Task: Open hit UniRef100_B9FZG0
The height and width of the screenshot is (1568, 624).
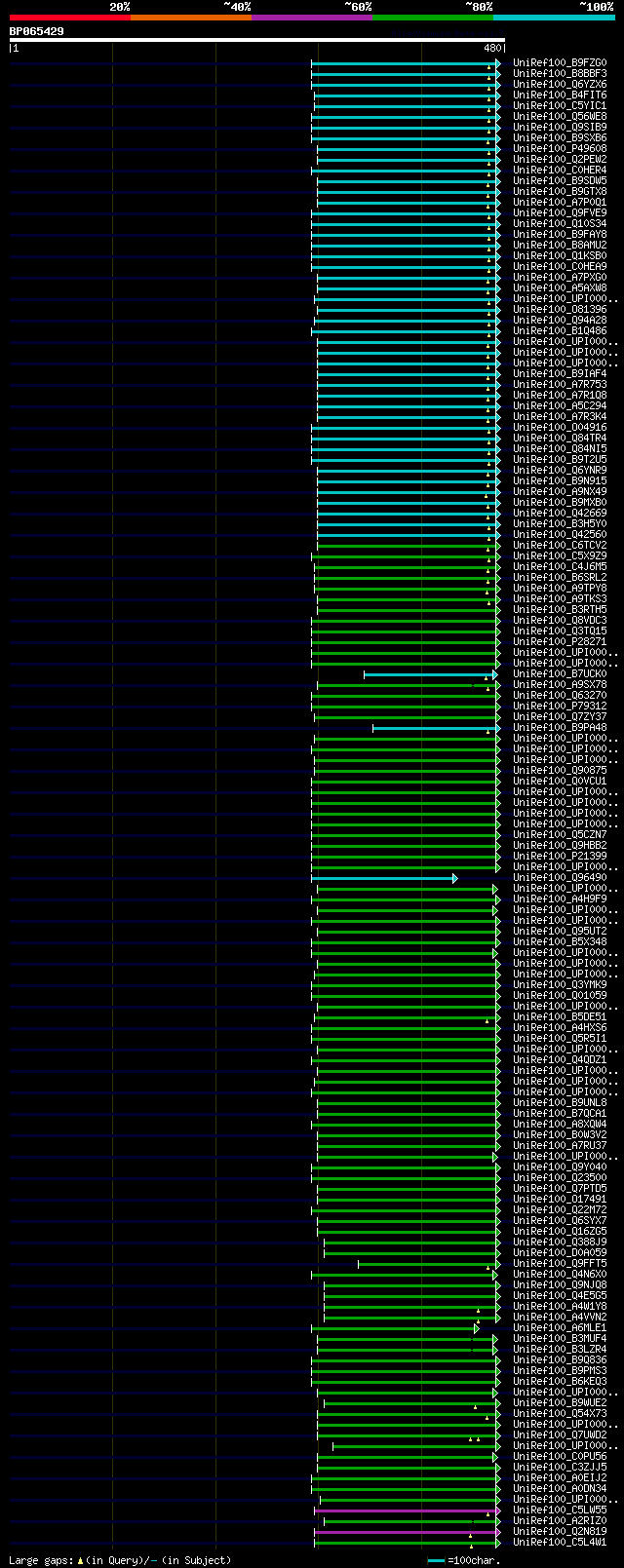Action: click(560, 63)
